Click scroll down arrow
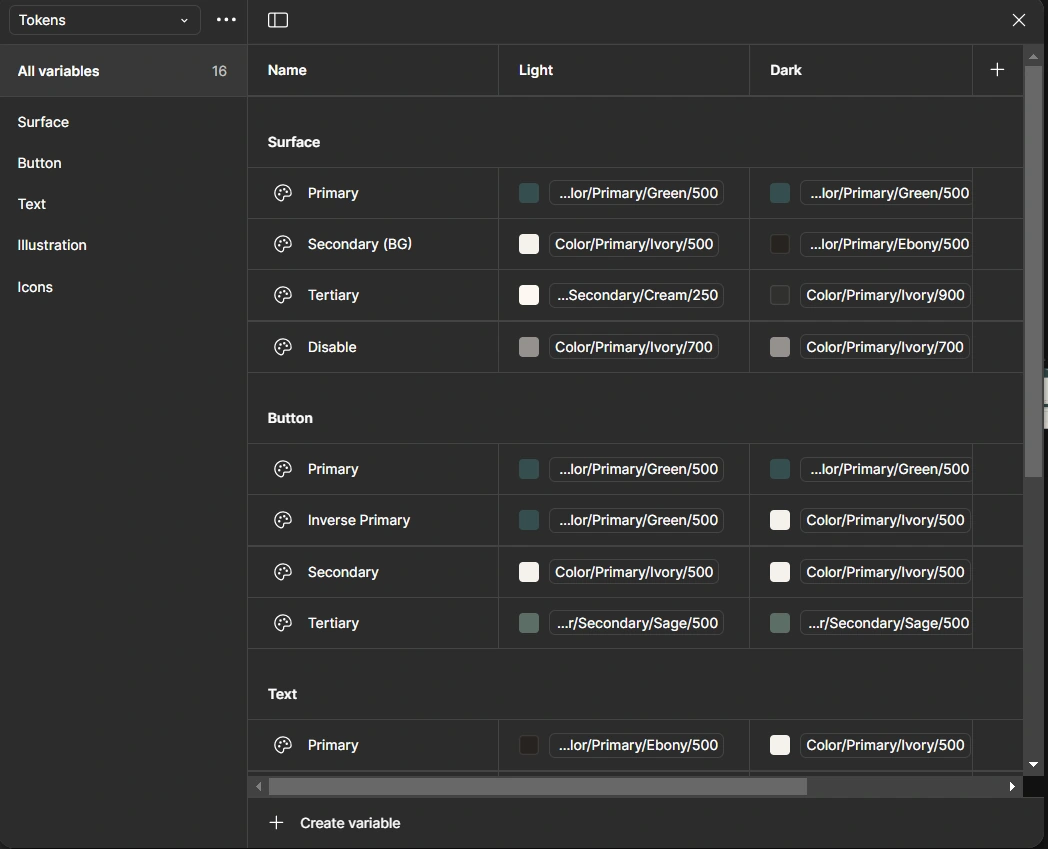Screen dimensions: 1048x849 [1033, 764]
